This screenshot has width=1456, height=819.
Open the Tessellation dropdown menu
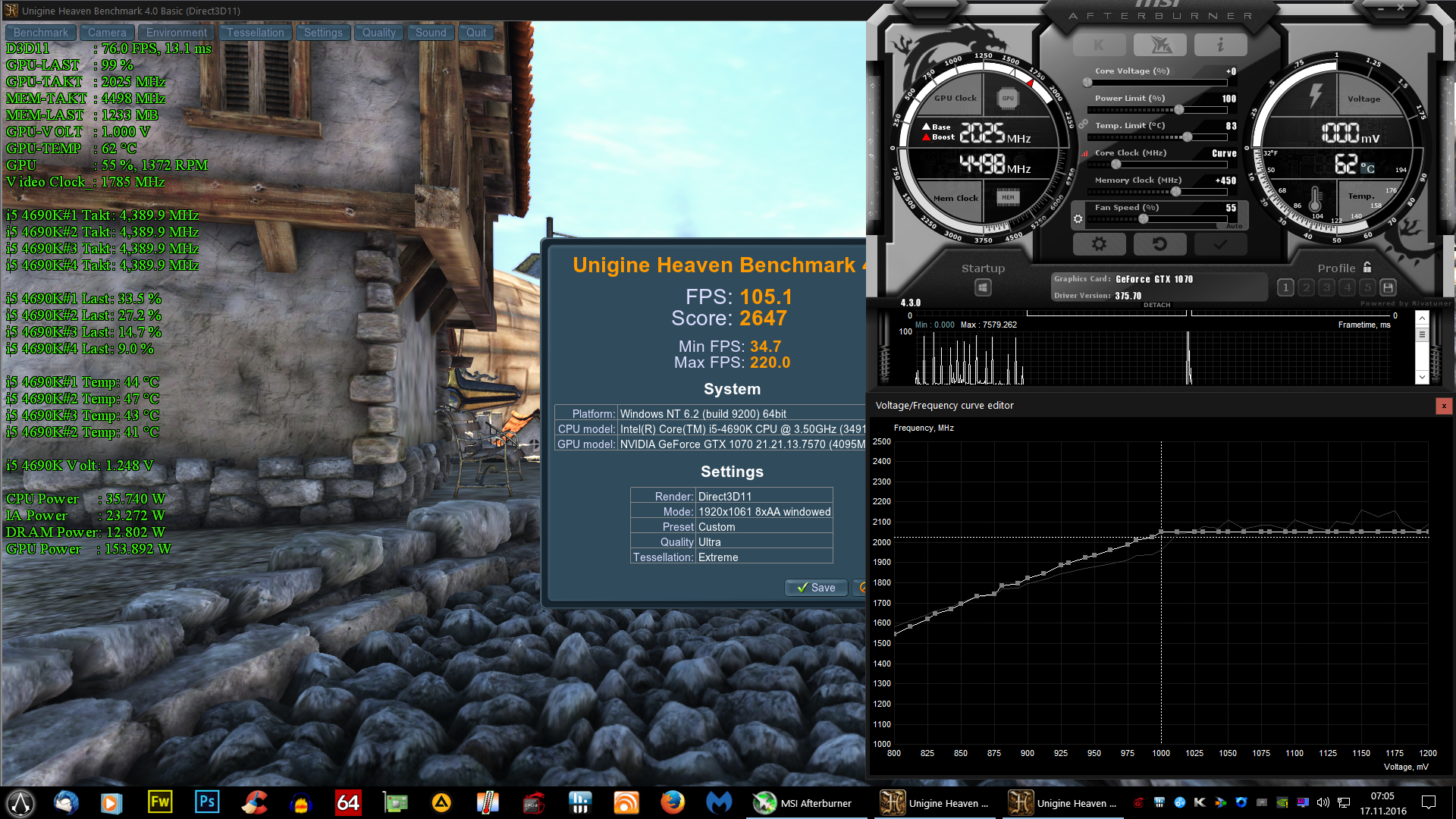255,33
